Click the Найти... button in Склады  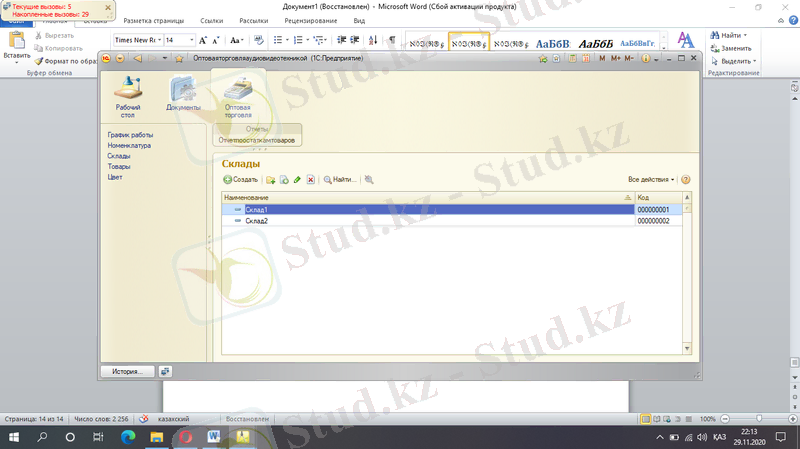340,180
